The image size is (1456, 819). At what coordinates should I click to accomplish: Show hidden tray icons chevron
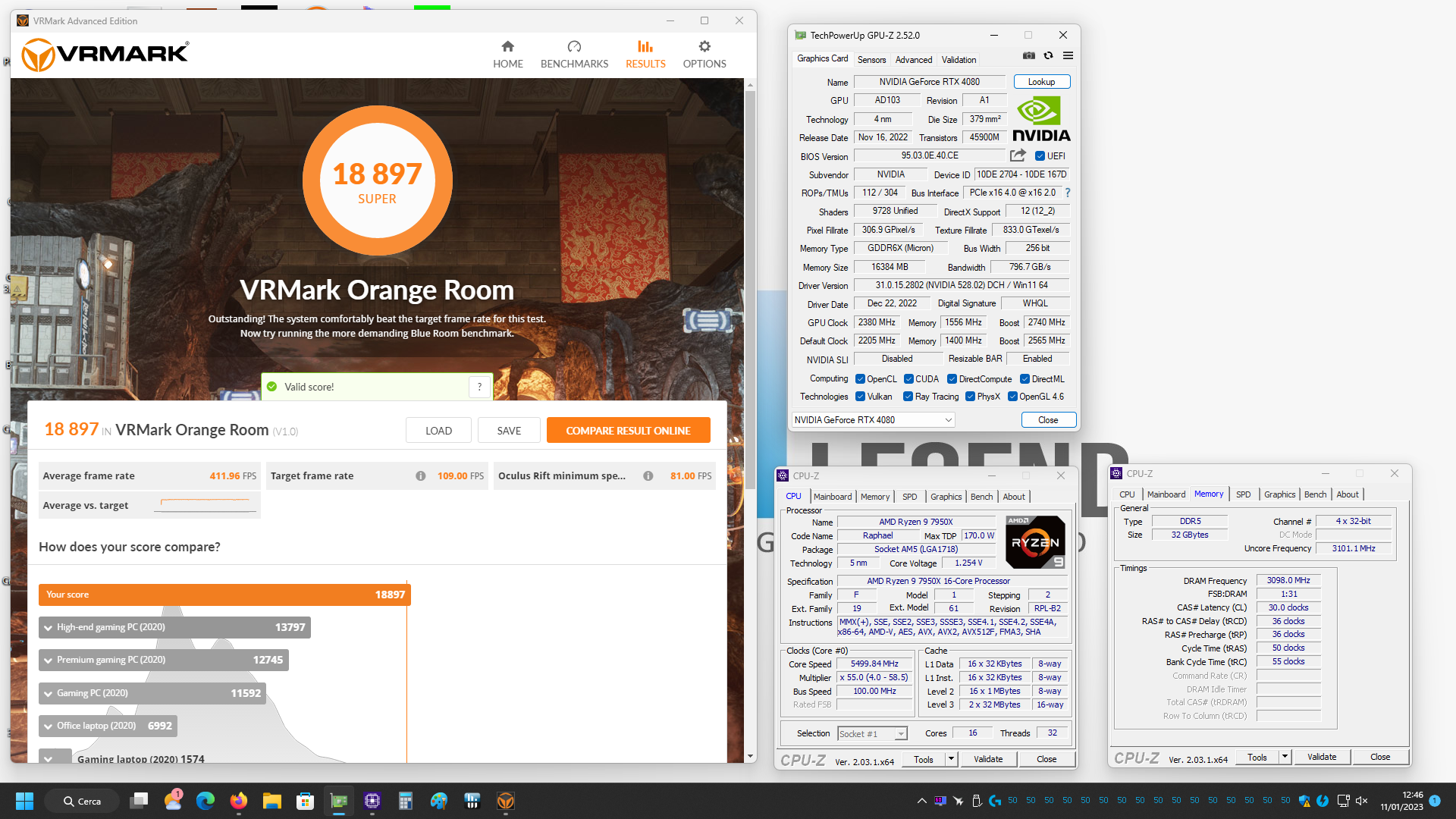[x=921, y=801]
